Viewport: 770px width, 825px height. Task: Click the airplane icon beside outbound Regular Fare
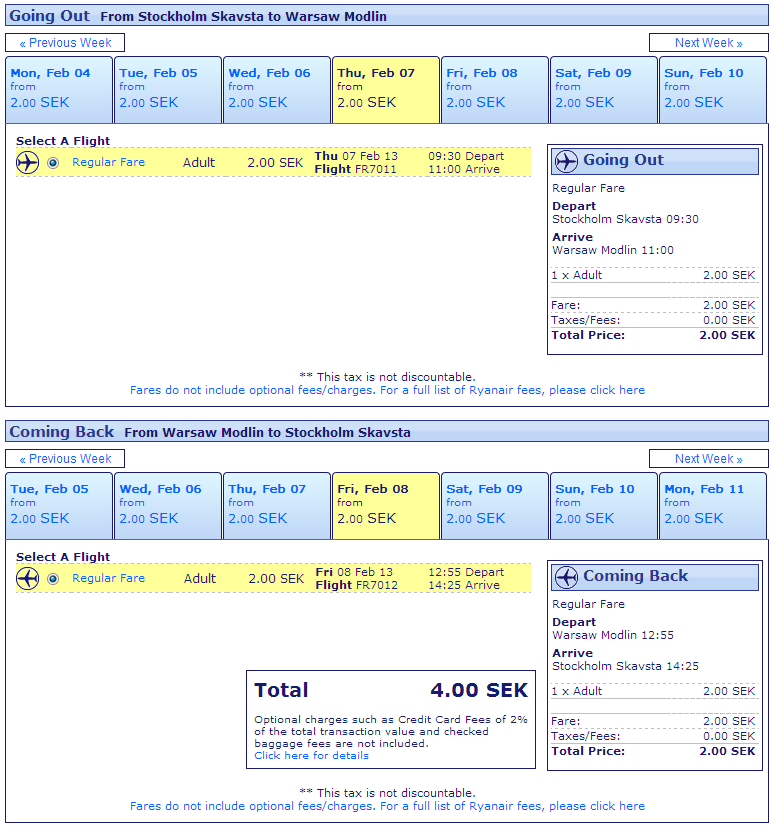pyautogui.click(x=27, y=162)
